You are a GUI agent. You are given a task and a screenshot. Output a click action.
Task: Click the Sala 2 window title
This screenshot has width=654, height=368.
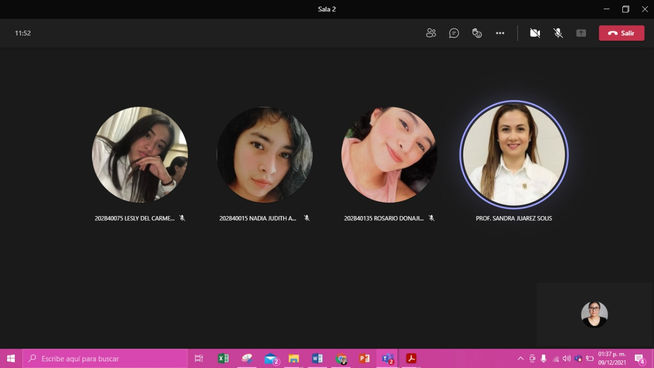tap(327, 9)
